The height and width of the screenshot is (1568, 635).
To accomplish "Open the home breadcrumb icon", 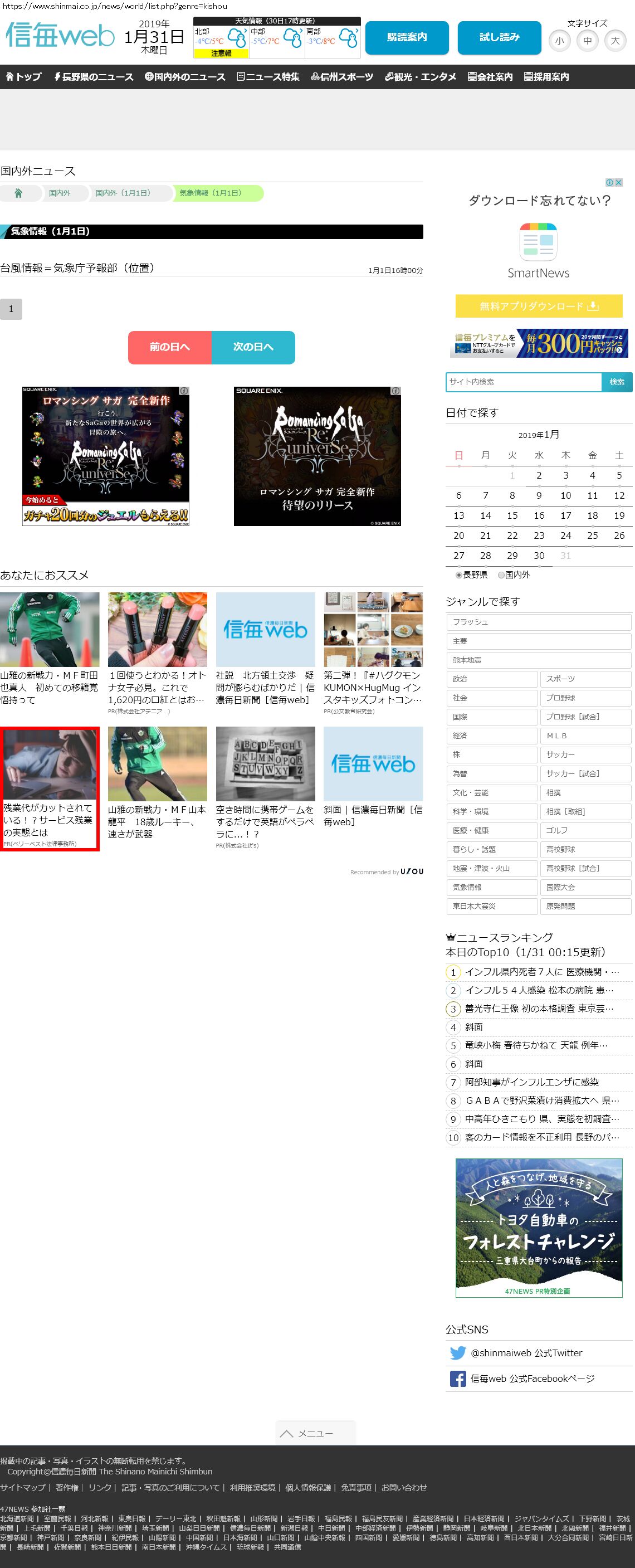I will click(x=18, y=193).
